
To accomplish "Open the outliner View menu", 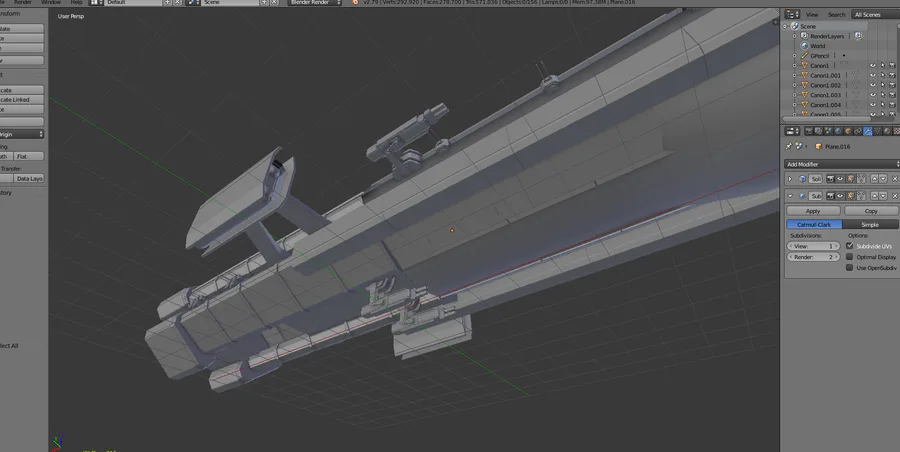I will (x=812, y=14).
